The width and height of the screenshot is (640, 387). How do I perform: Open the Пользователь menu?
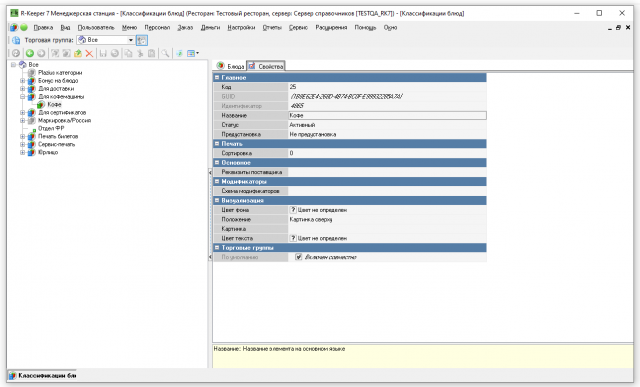(x=96, y=27)
